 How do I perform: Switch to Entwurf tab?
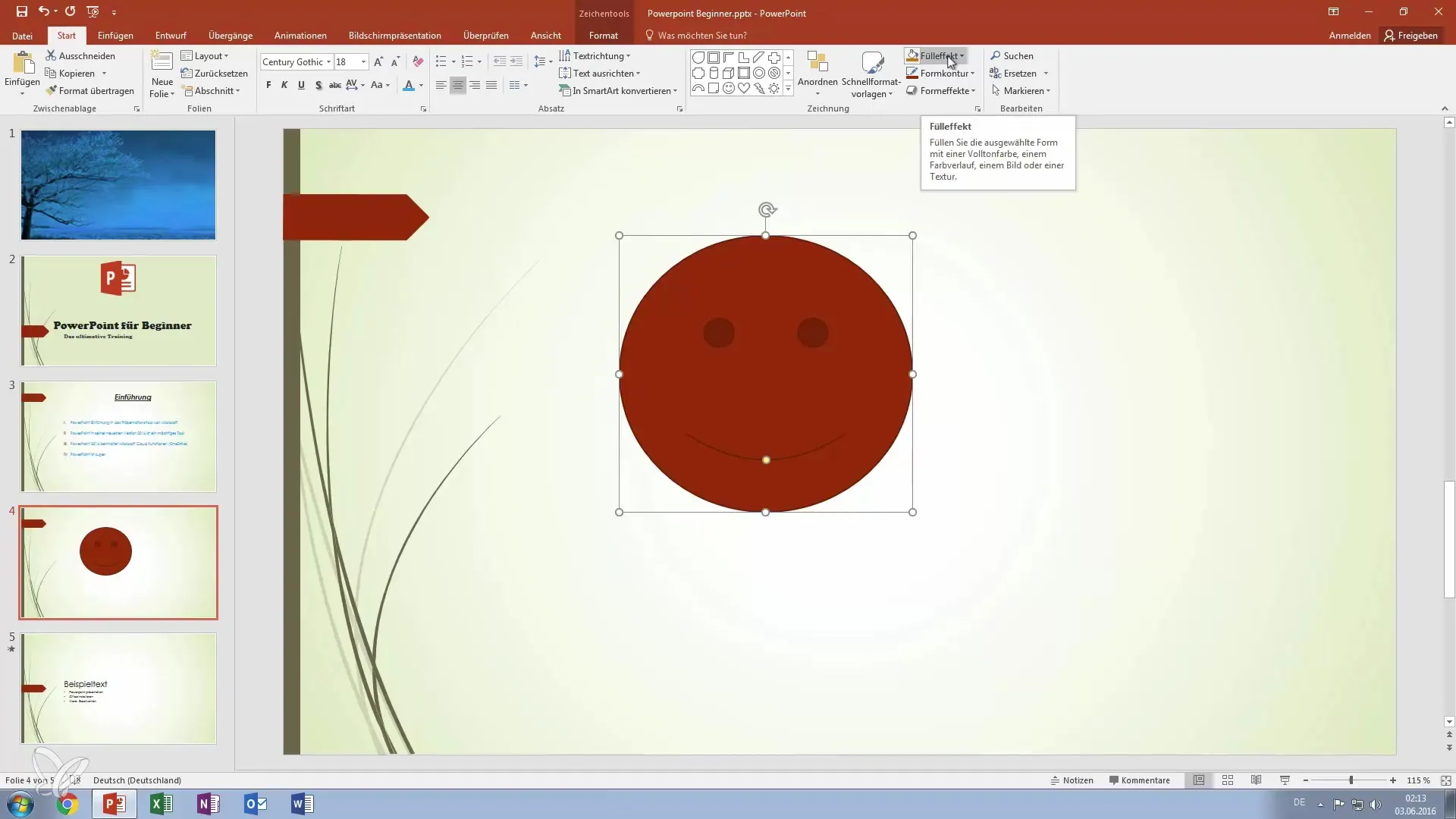[x=171, y=36]
